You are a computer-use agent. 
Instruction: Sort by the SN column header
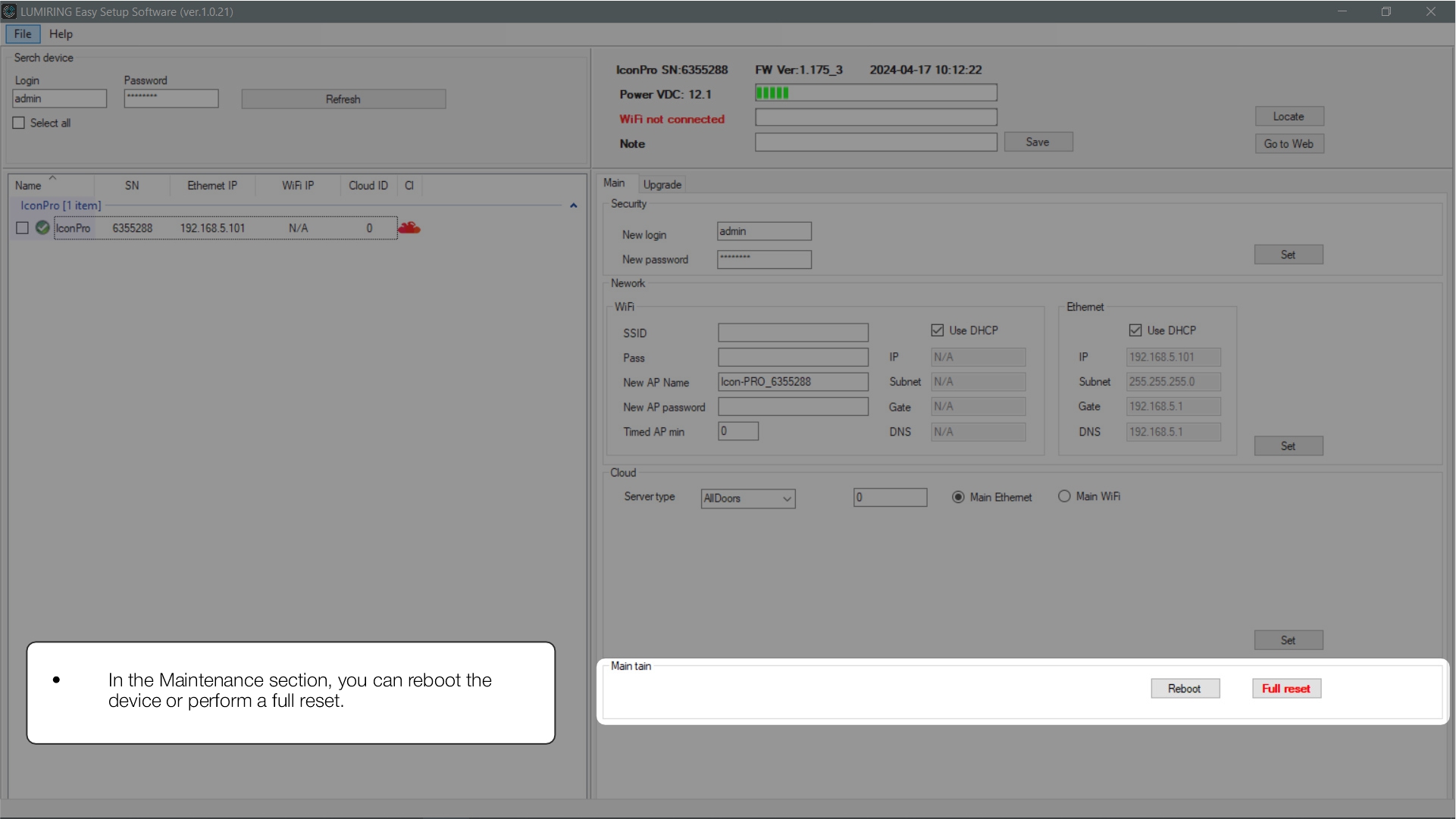click(x=132, y=186)
